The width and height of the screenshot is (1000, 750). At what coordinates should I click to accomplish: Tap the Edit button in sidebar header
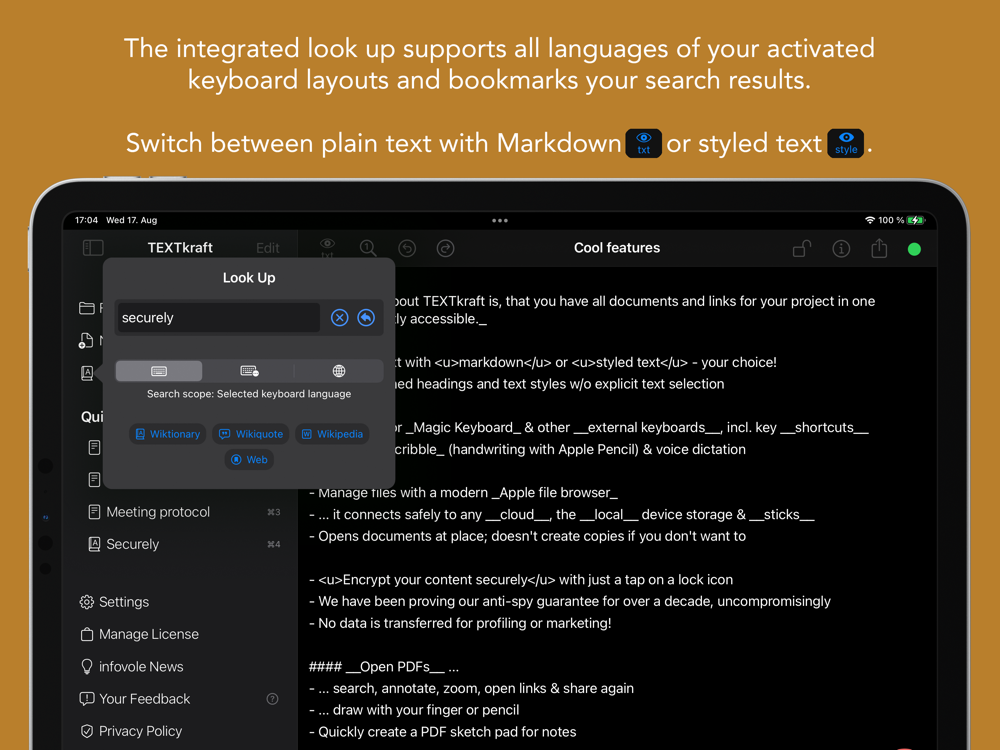pyautogui.click(x=268, y=248)
